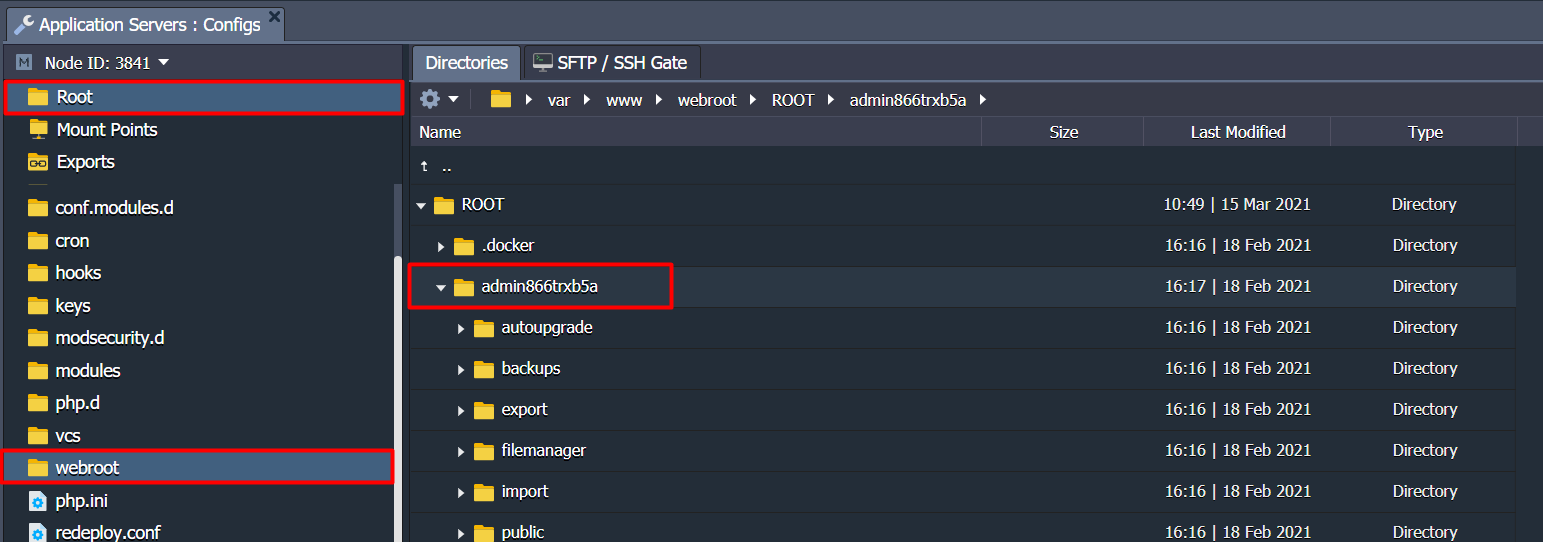Click the .docker folder icon

coord(463,246)
